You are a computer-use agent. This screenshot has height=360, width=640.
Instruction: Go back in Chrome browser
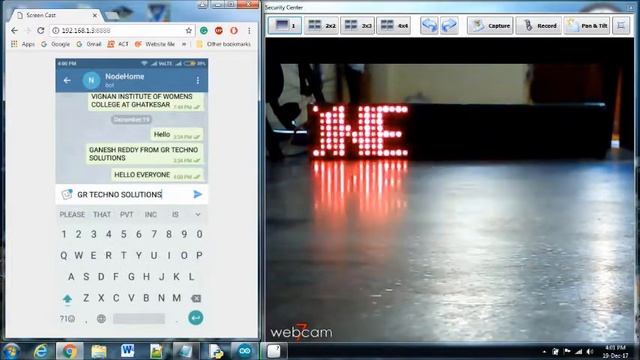(x=15, y=31)
